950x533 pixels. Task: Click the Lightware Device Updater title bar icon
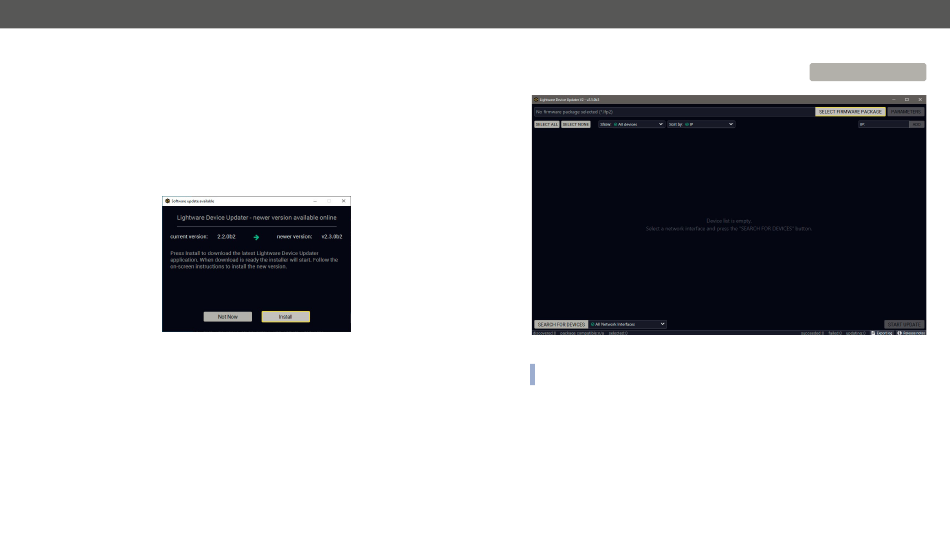point(536,99)
